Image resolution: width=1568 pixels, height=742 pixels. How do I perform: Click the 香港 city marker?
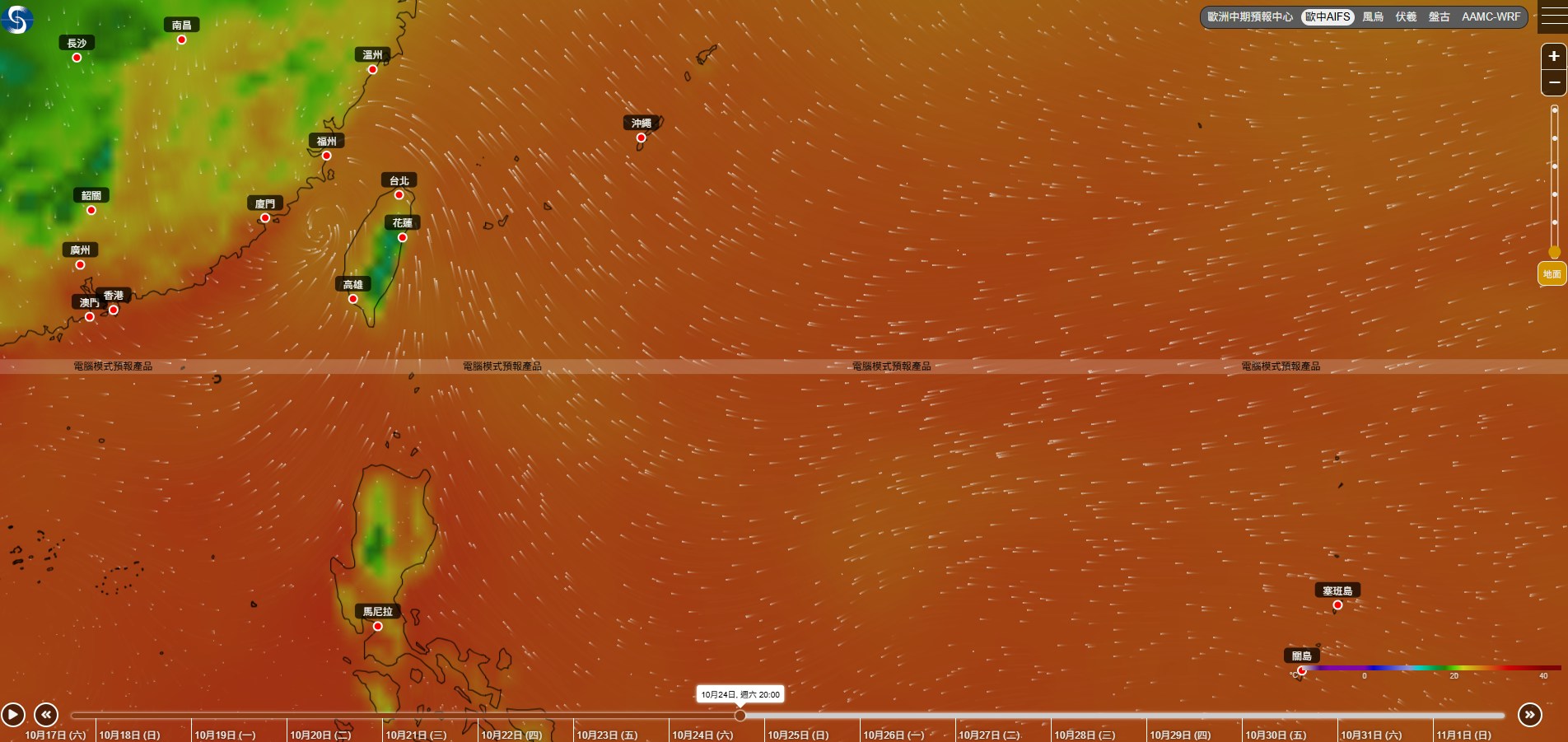[114, 310]
